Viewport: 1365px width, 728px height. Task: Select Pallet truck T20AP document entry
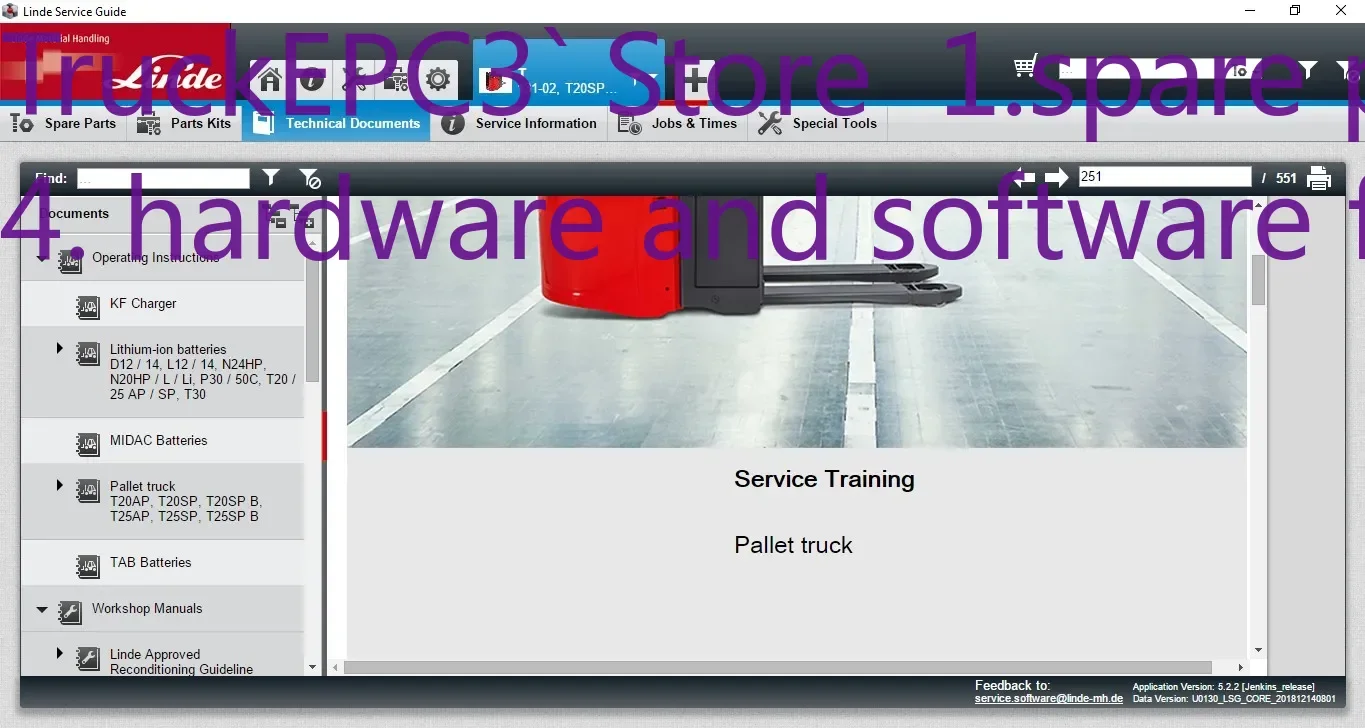[x=162, y=502]
